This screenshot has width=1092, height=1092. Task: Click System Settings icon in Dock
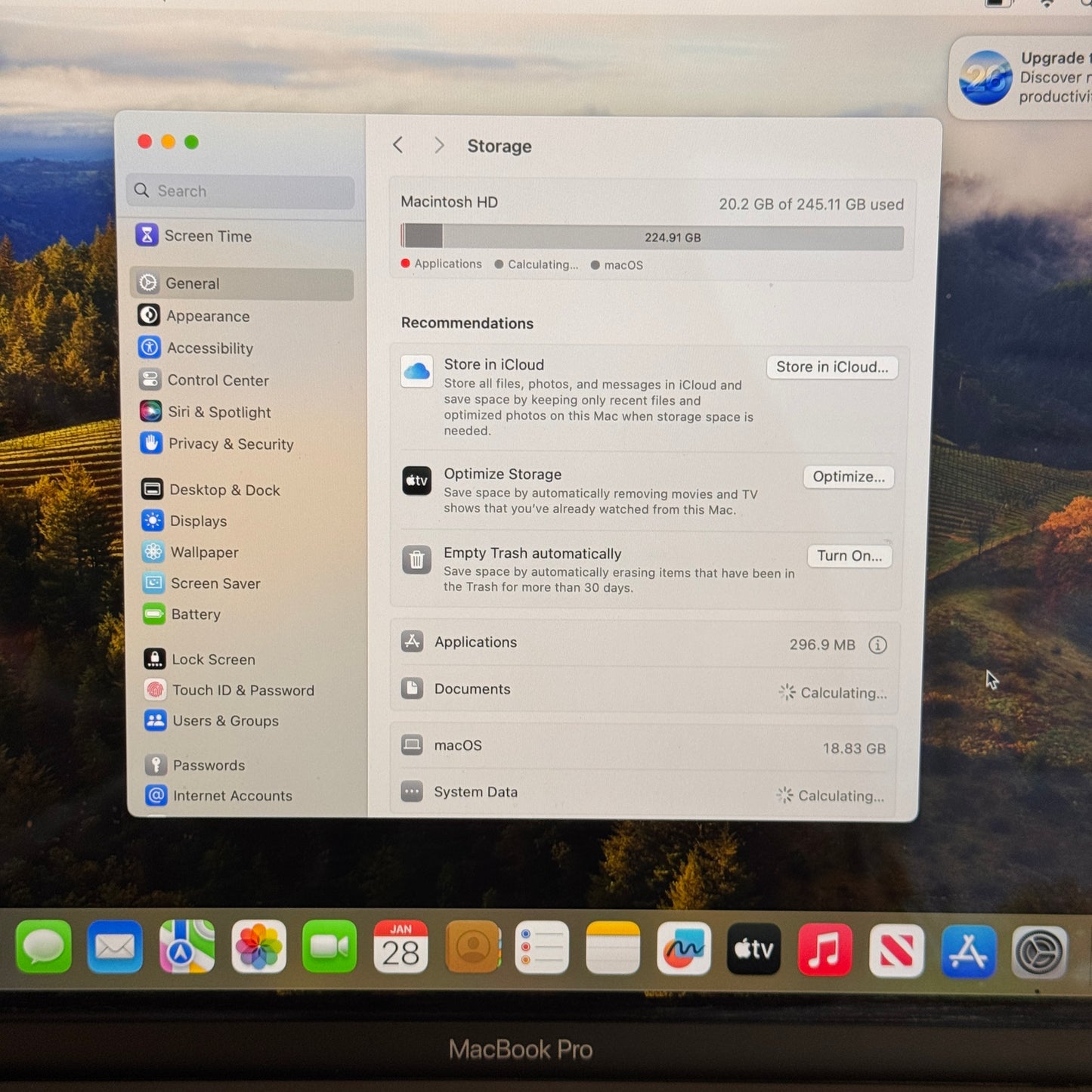(1039, 952)
